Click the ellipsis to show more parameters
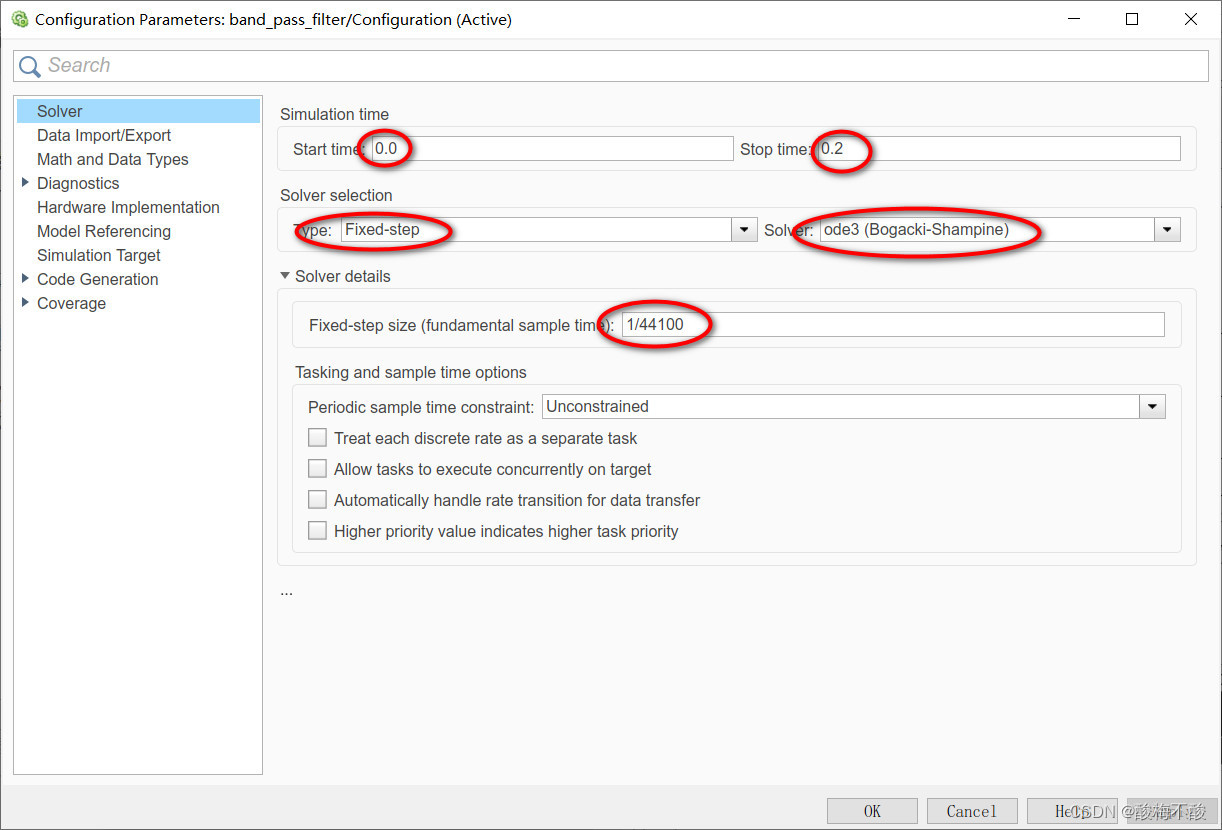 click(286, 591)
